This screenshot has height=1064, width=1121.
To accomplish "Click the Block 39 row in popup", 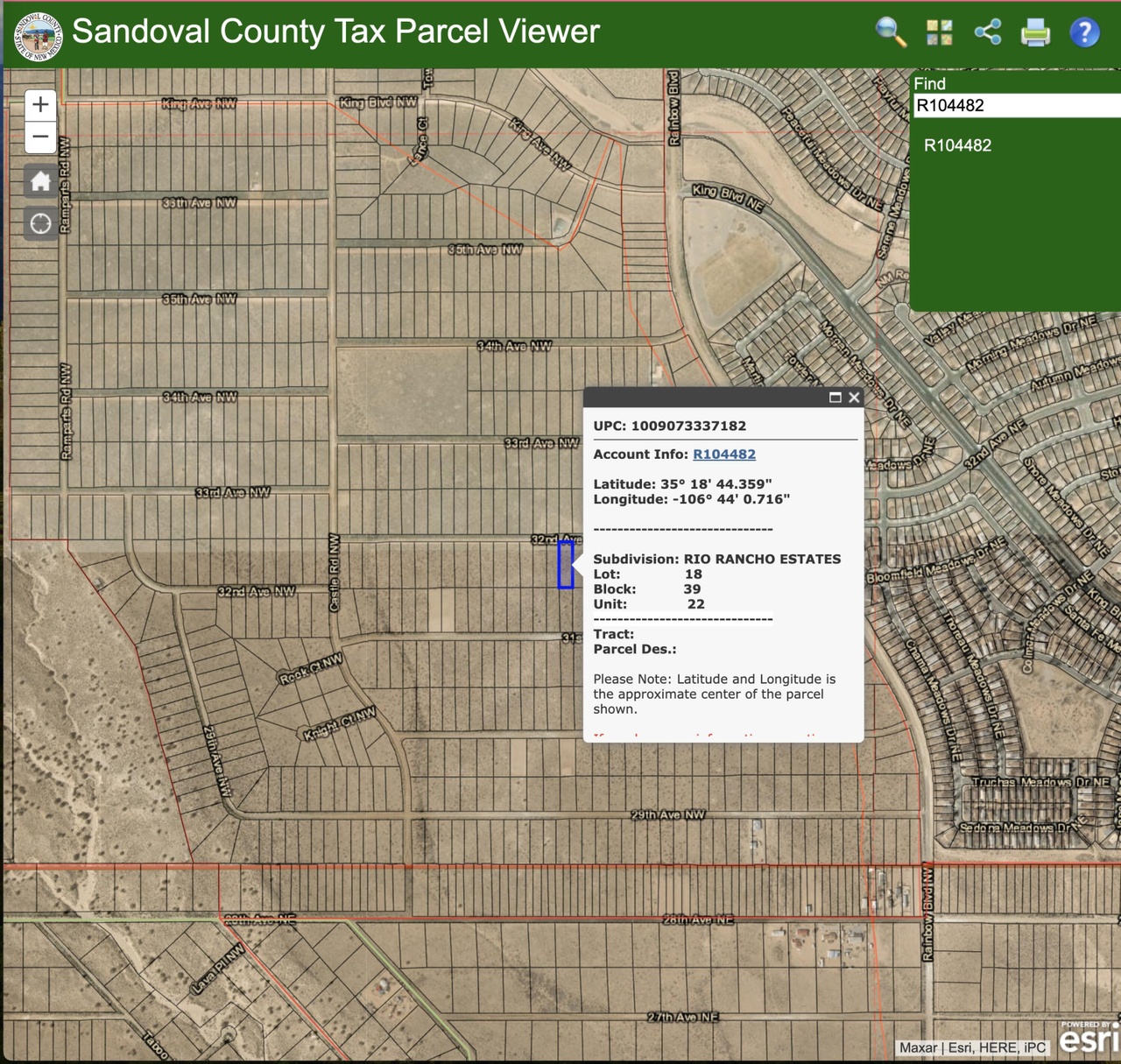I will point(647,589).
